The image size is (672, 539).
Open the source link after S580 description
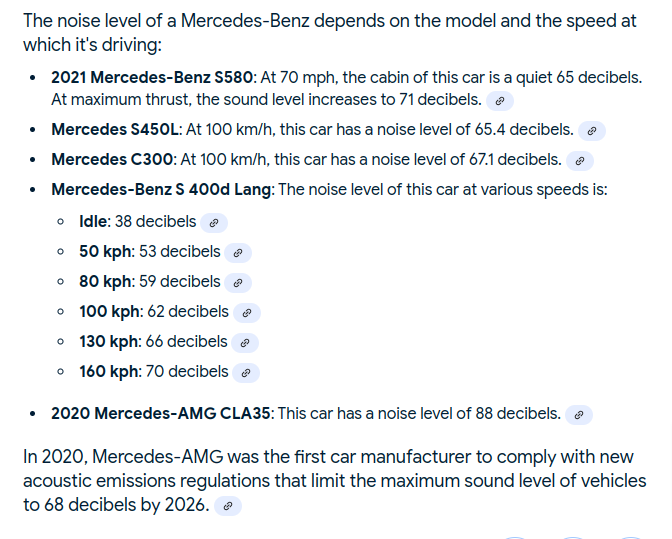500,101
